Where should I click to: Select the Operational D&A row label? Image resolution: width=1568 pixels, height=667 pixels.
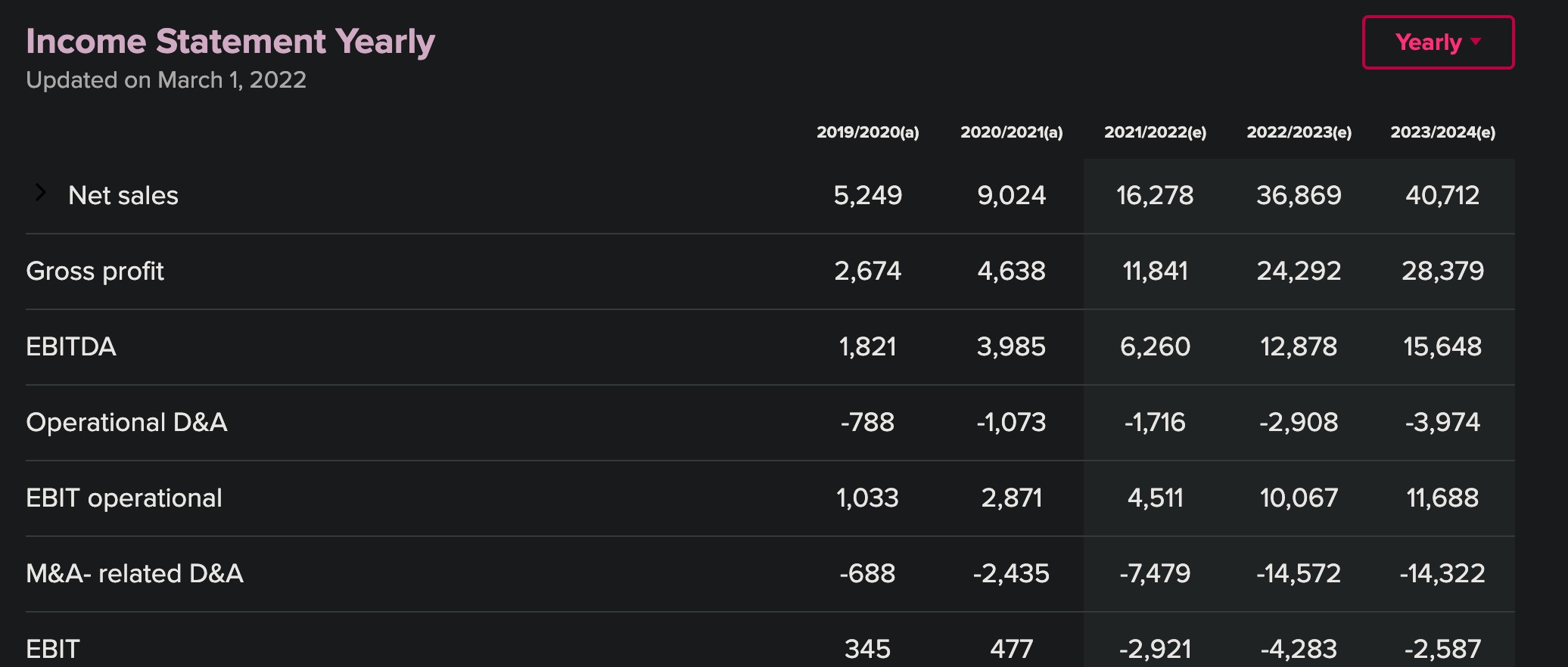tap(126, 422)
